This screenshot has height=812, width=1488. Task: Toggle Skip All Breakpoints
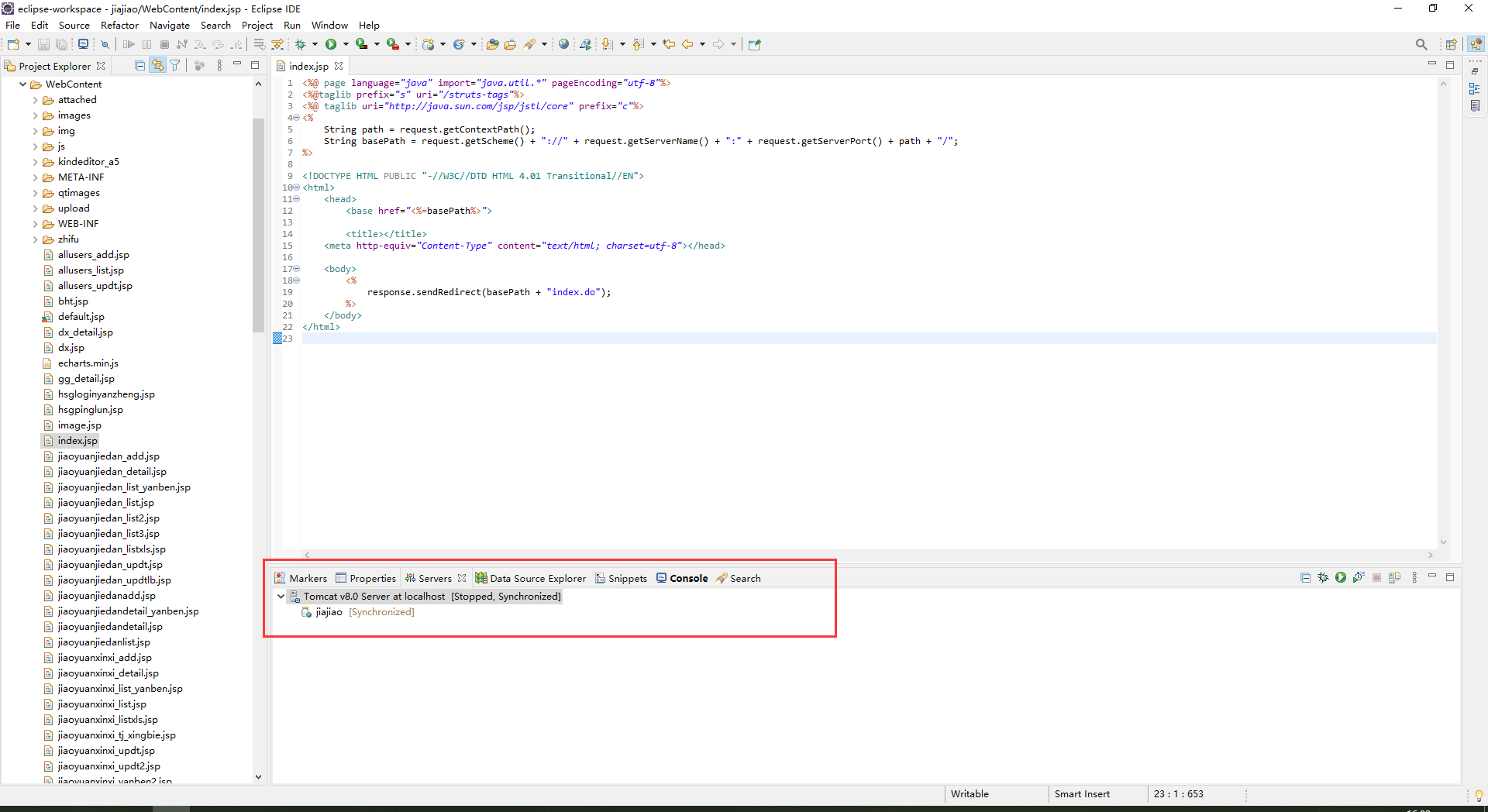tap(105, 44)
